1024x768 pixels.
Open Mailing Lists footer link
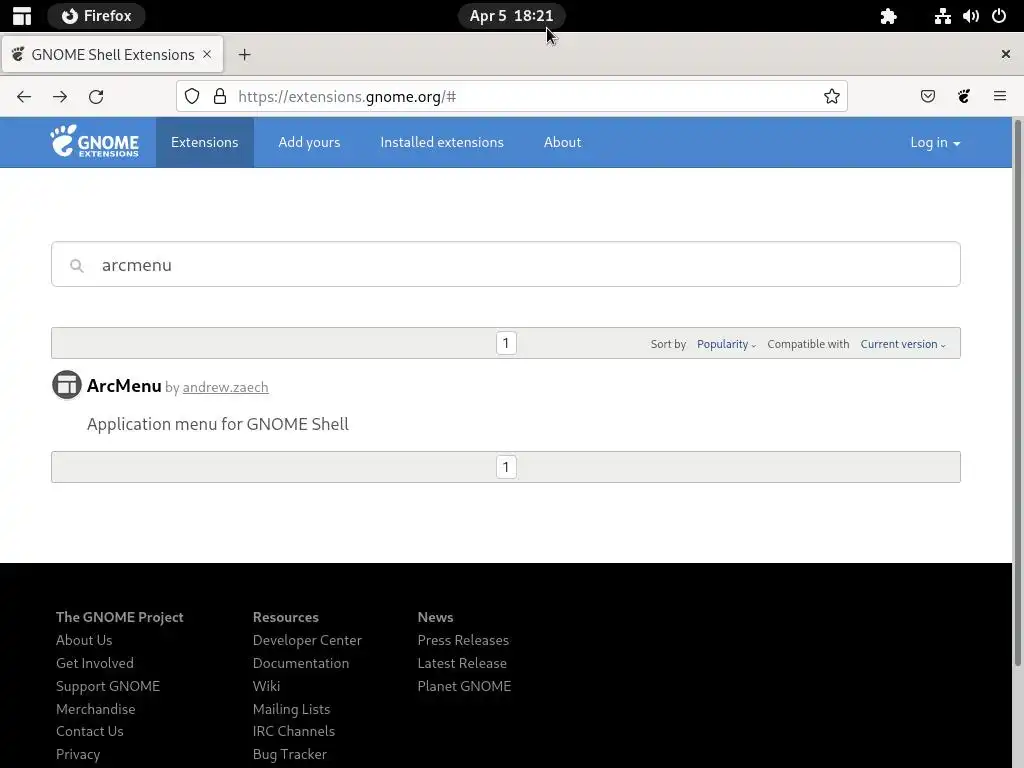point(291,709)
